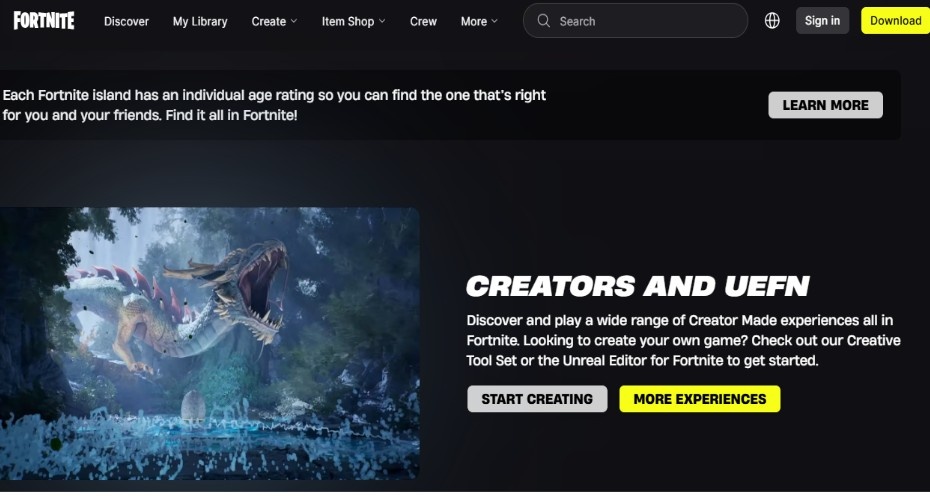Click the Fortnite logo
Viewport: 930px width, 496px height.
pyautogui.click(x=44, y=21)
